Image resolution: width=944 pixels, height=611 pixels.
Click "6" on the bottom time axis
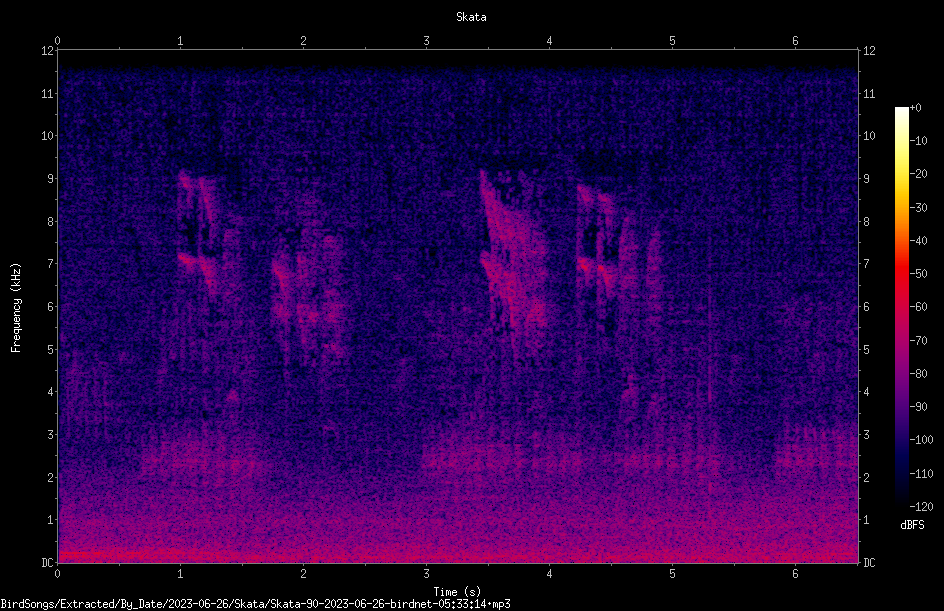point(795,574)
